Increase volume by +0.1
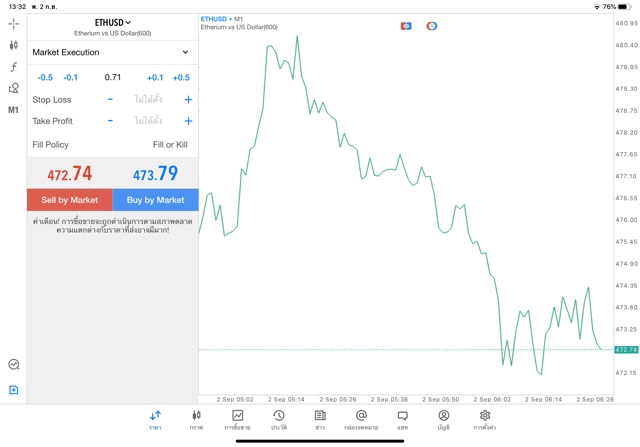This screenshot has width=640, height=447. [x=155, y=77]
